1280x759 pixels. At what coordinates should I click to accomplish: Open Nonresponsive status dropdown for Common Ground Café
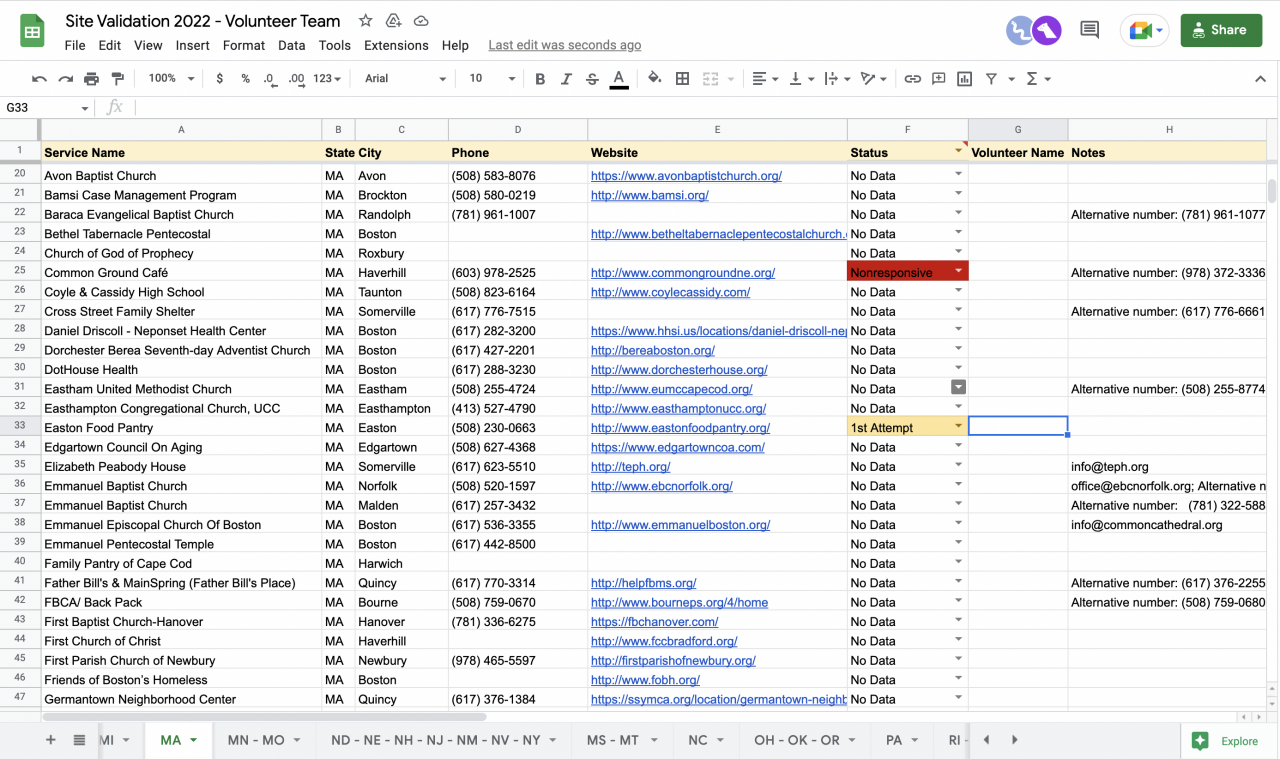958,272
